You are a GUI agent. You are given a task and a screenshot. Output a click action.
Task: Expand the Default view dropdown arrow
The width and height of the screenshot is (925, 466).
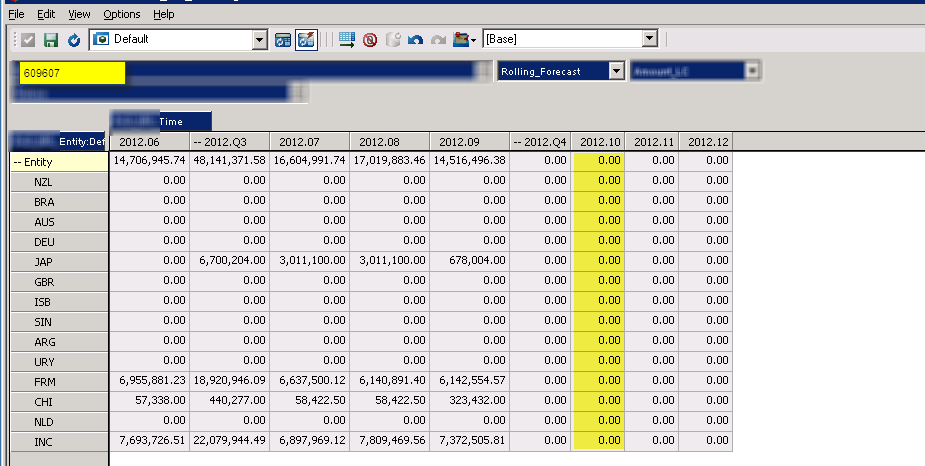(x=260, y=40)
